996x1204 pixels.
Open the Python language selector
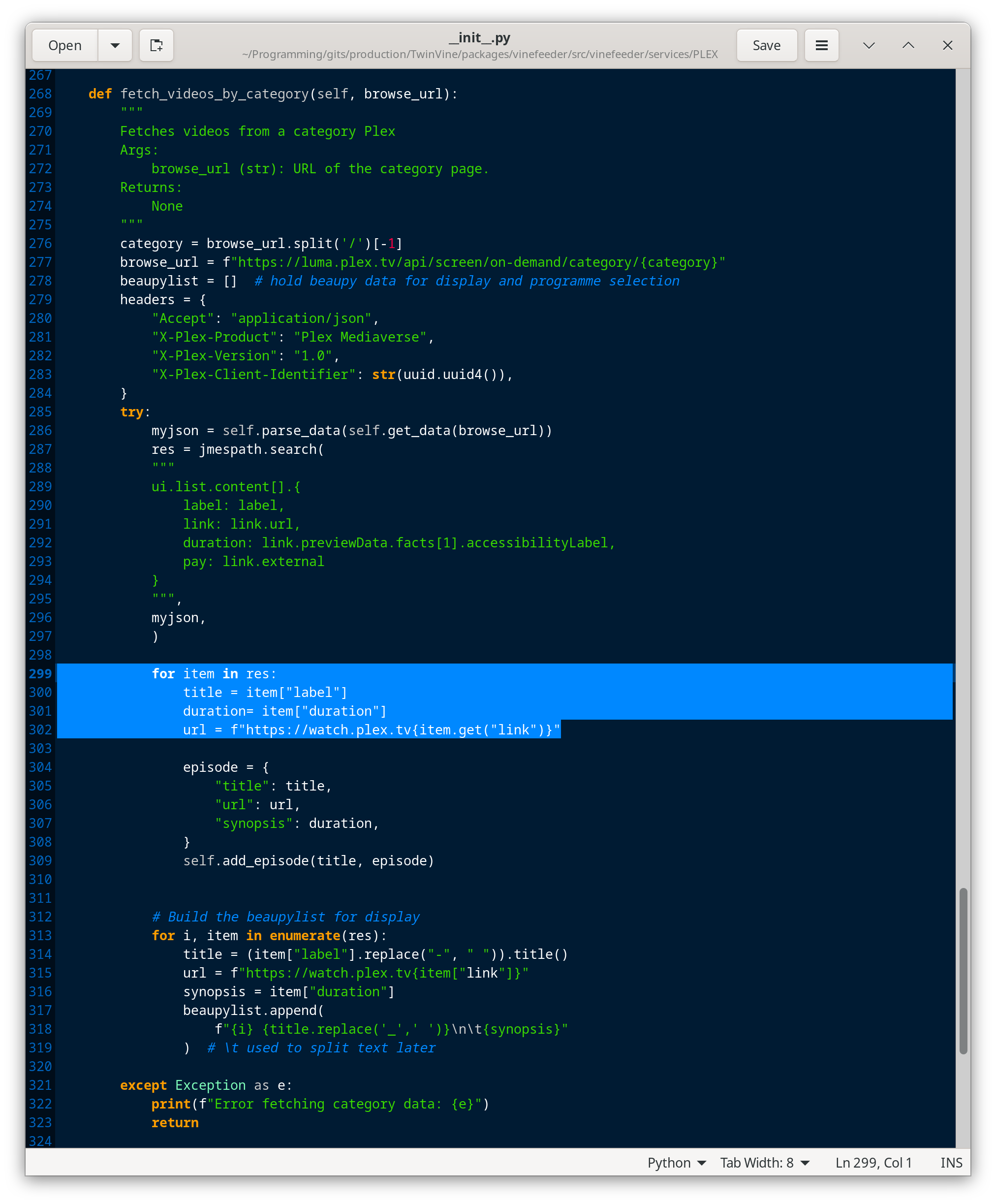tap(676, 1163)
